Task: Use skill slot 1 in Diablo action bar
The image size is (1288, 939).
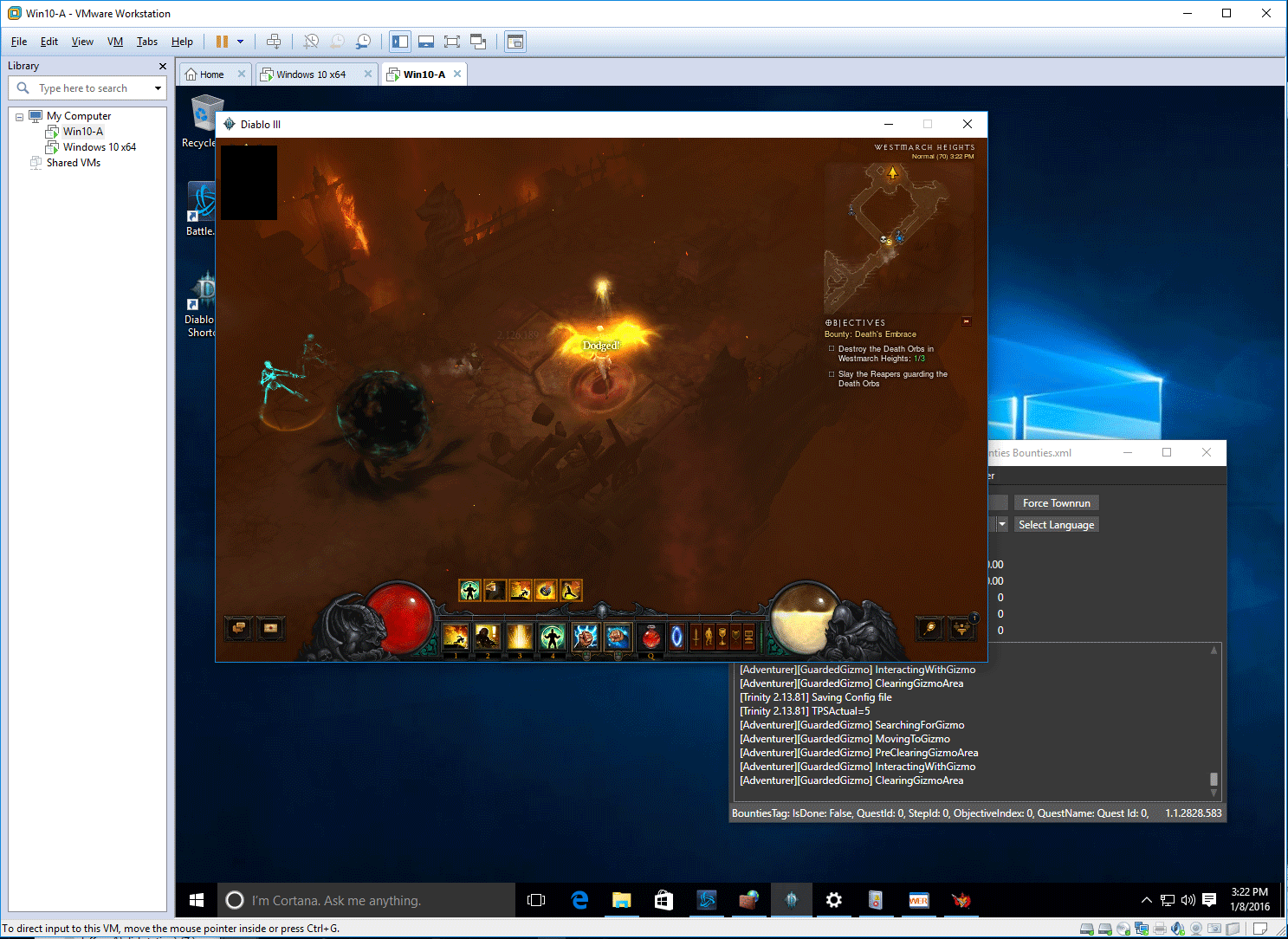Action: pos(456,638)
